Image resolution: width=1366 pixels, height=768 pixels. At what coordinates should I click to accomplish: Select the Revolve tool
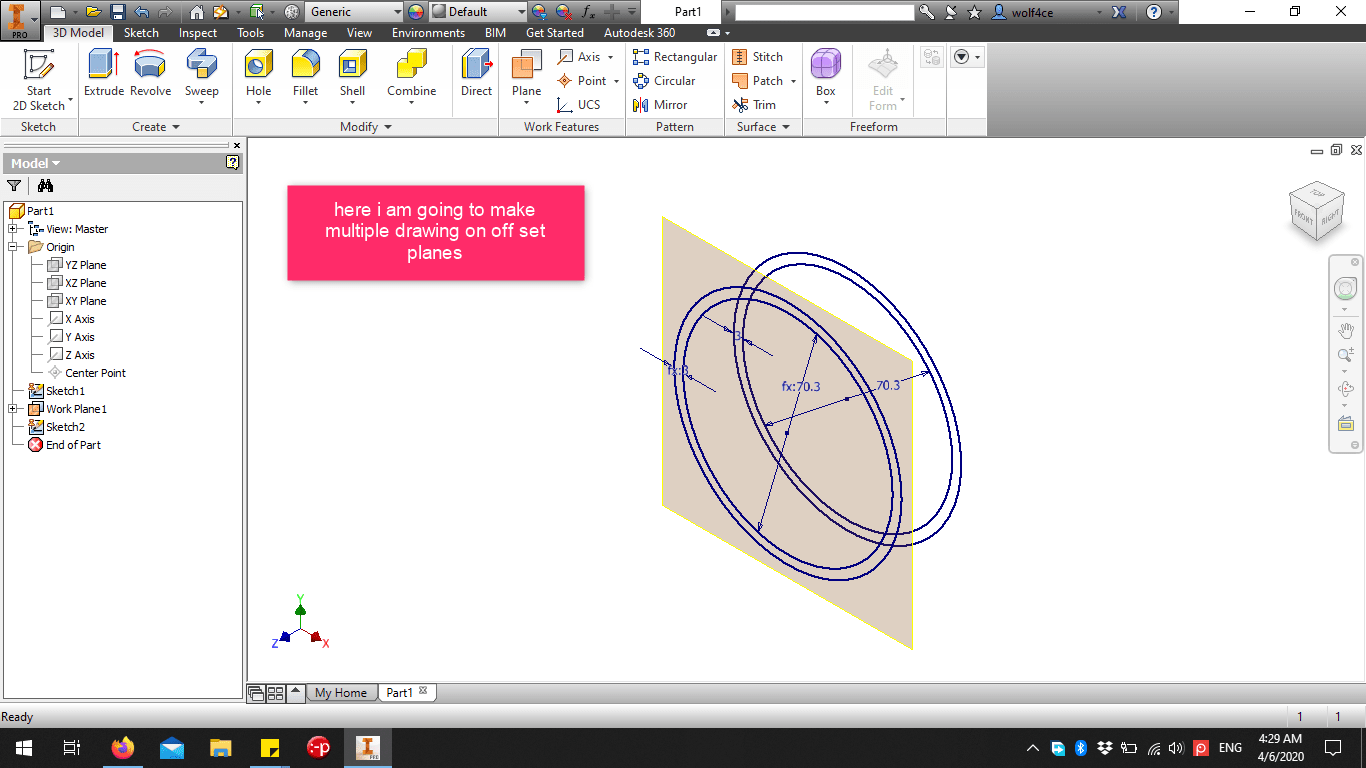(x=150, y=74)
